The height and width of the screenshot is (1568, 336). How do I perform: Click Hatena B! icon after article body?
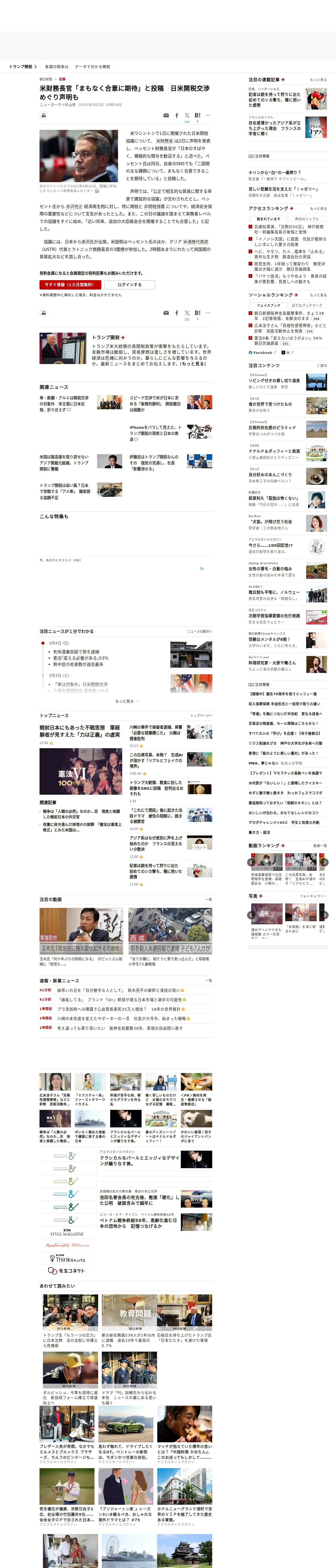click(198, 313)
